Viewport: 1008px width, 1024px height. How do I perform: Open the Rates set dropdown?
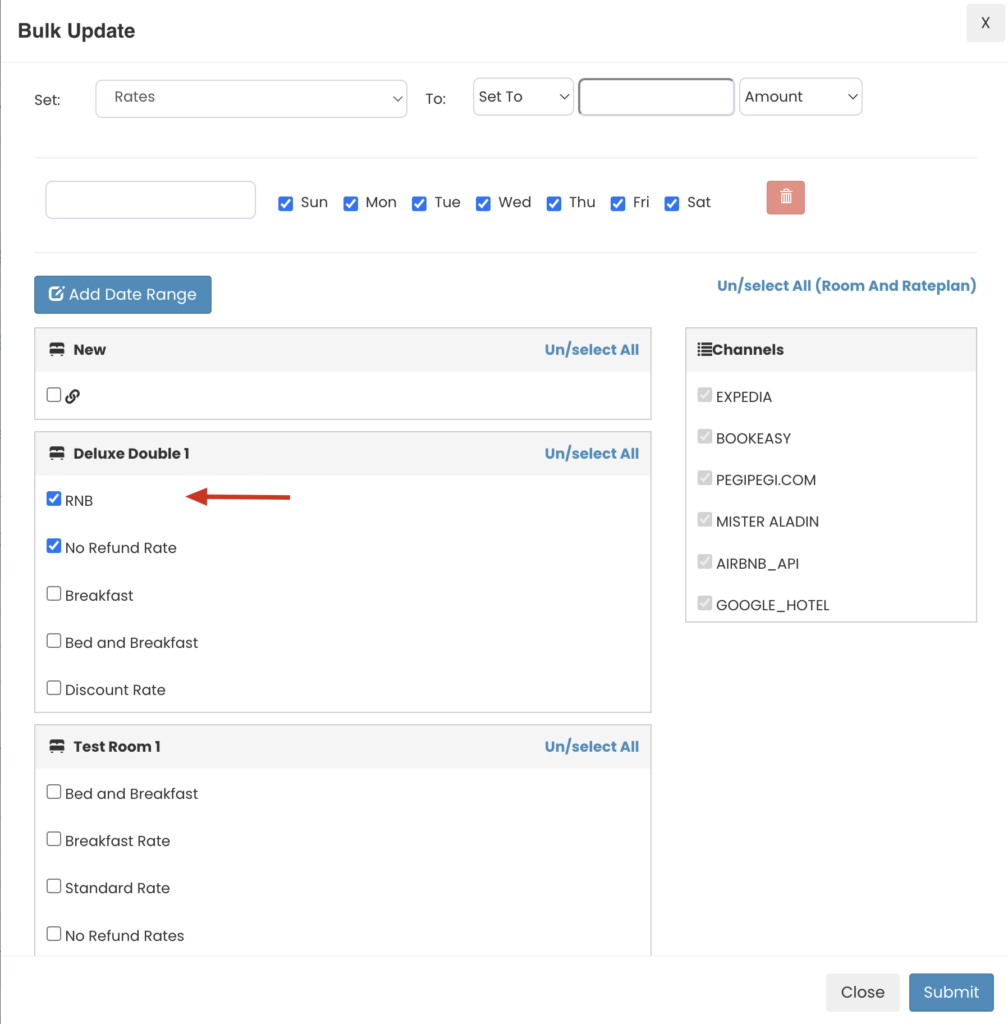tap(251, 99)
